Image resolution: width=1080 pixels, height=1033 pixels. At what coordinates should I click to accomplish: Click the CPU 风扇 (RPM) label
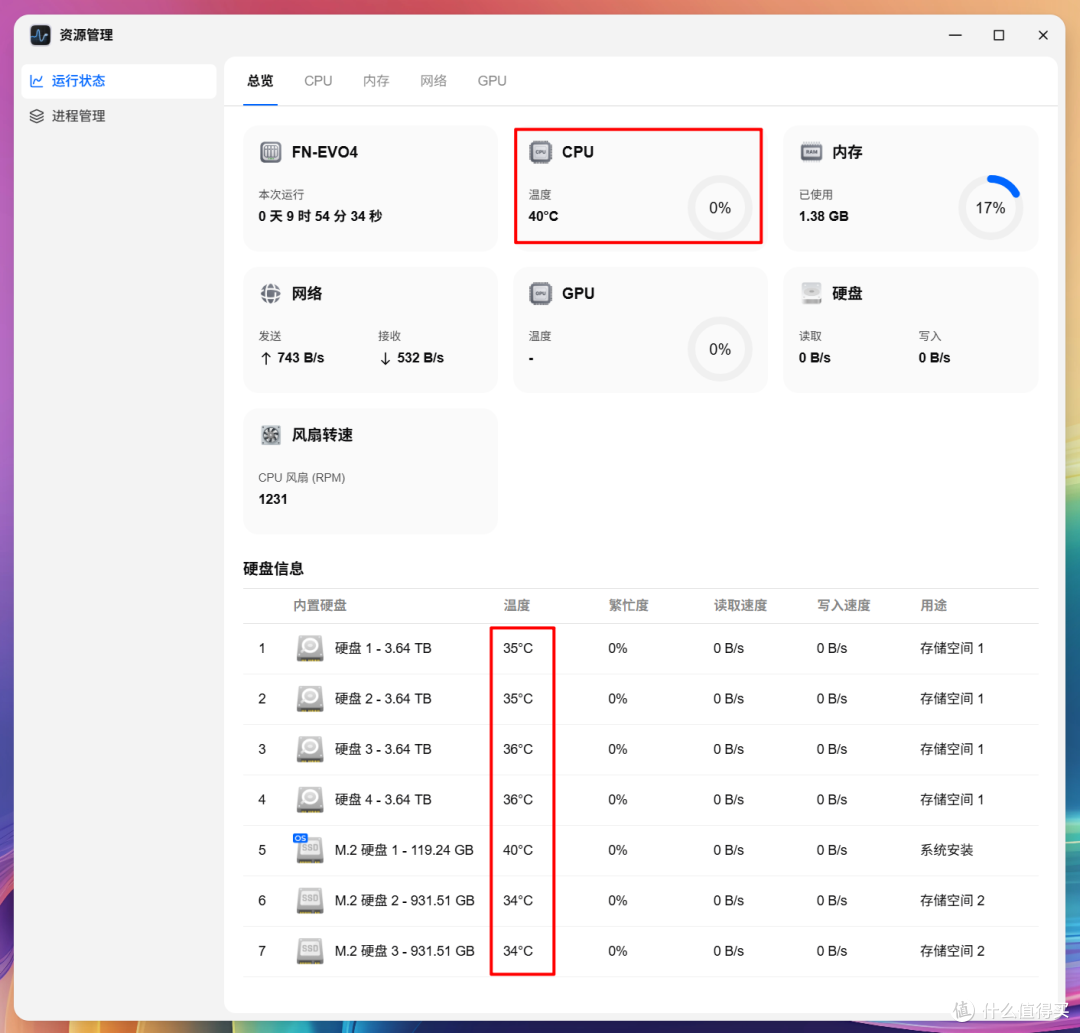click(302, 478)
